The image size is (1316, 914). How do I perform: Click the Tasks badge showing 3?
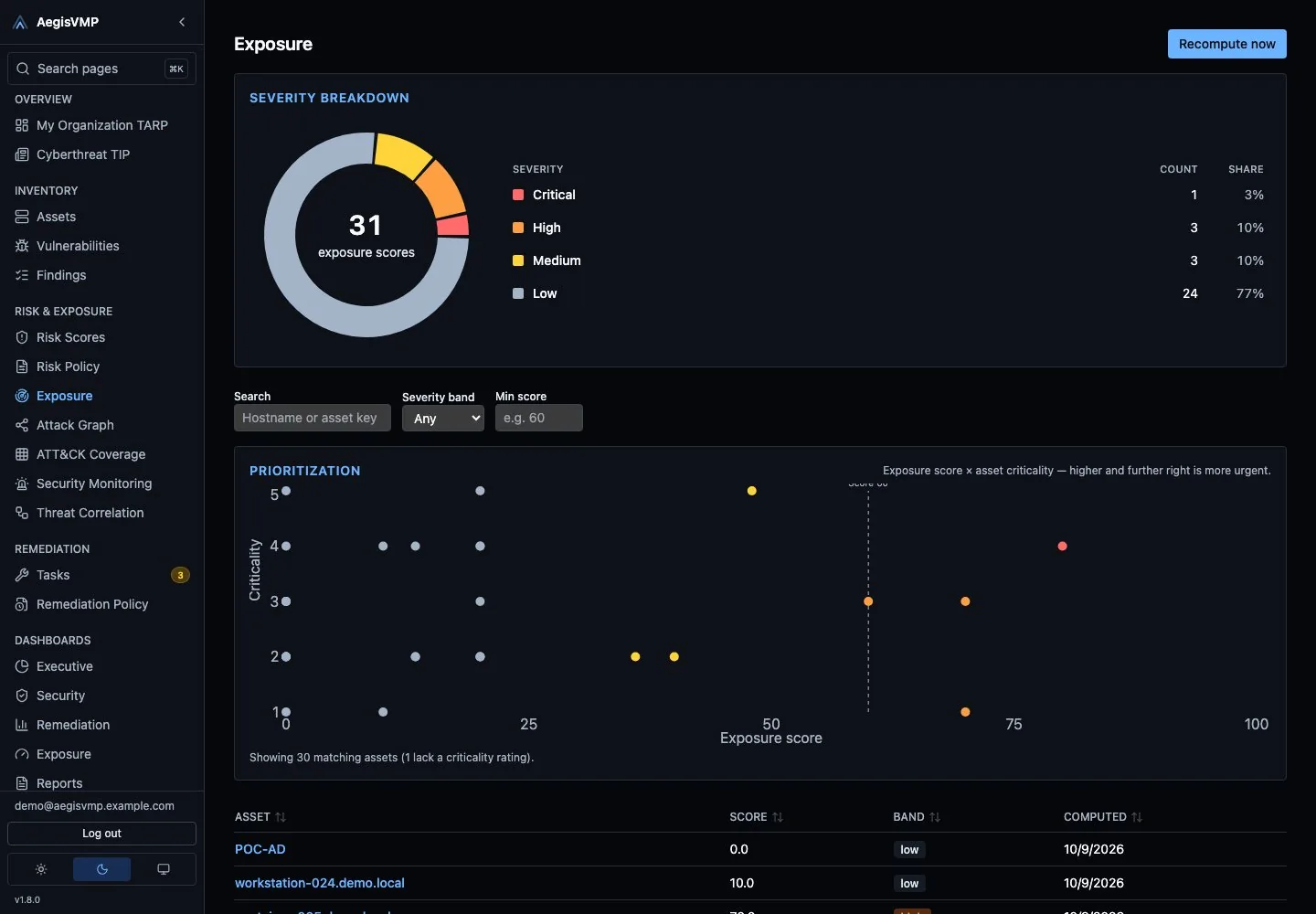click(181, 575)
